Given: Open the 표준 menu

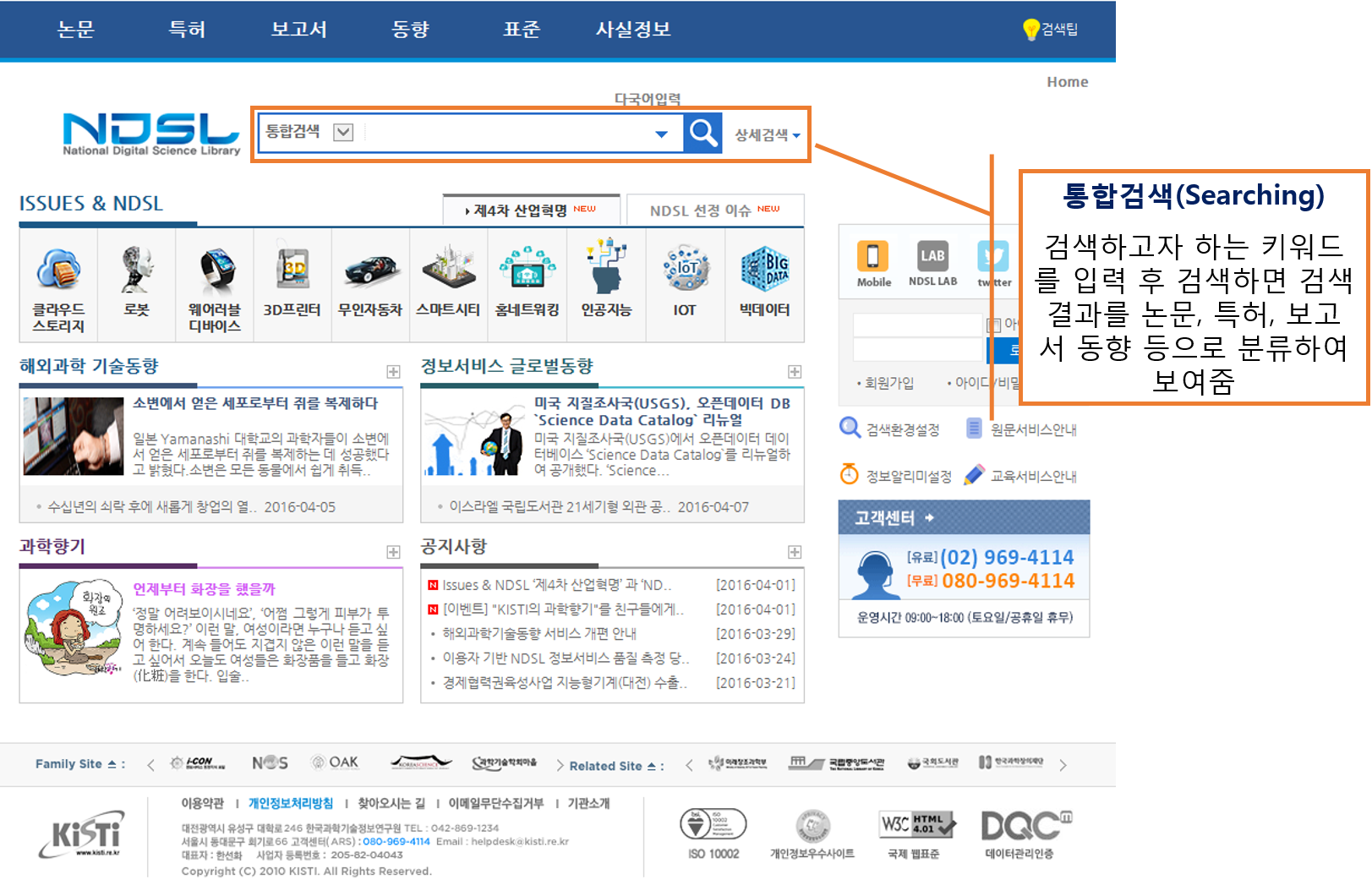Looking at the screenshot, I should pos(522,30).
